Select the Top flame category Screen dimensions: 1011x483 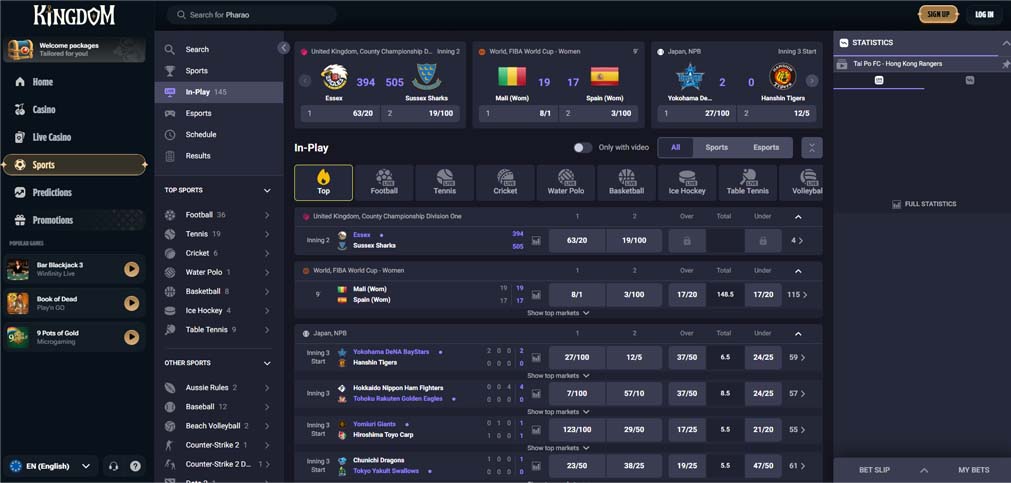click(x=324, y=182)
